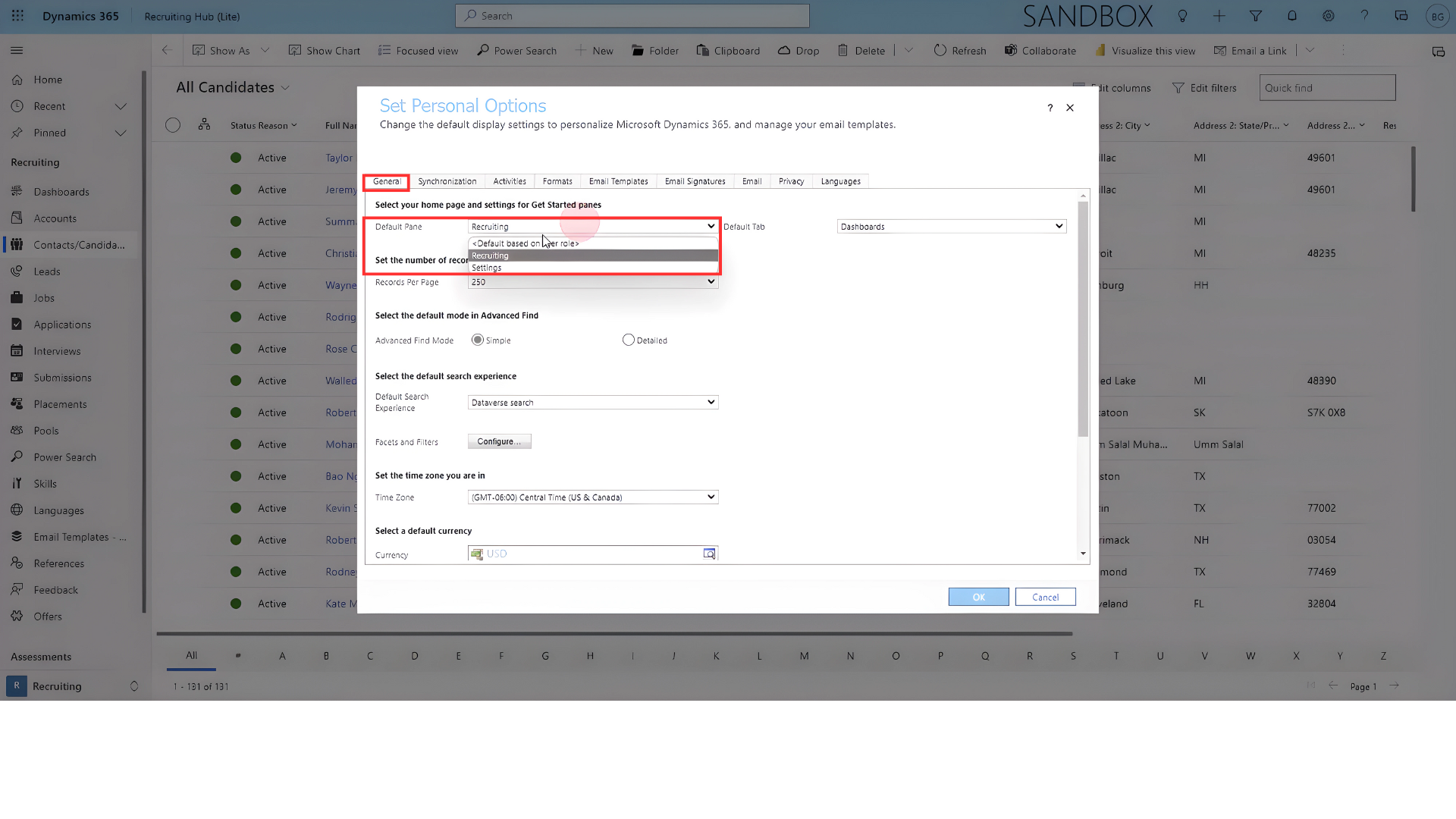Click the Folder command
Image resolution: width=1456 pixels, height=819 pixels.
(655, 51)
